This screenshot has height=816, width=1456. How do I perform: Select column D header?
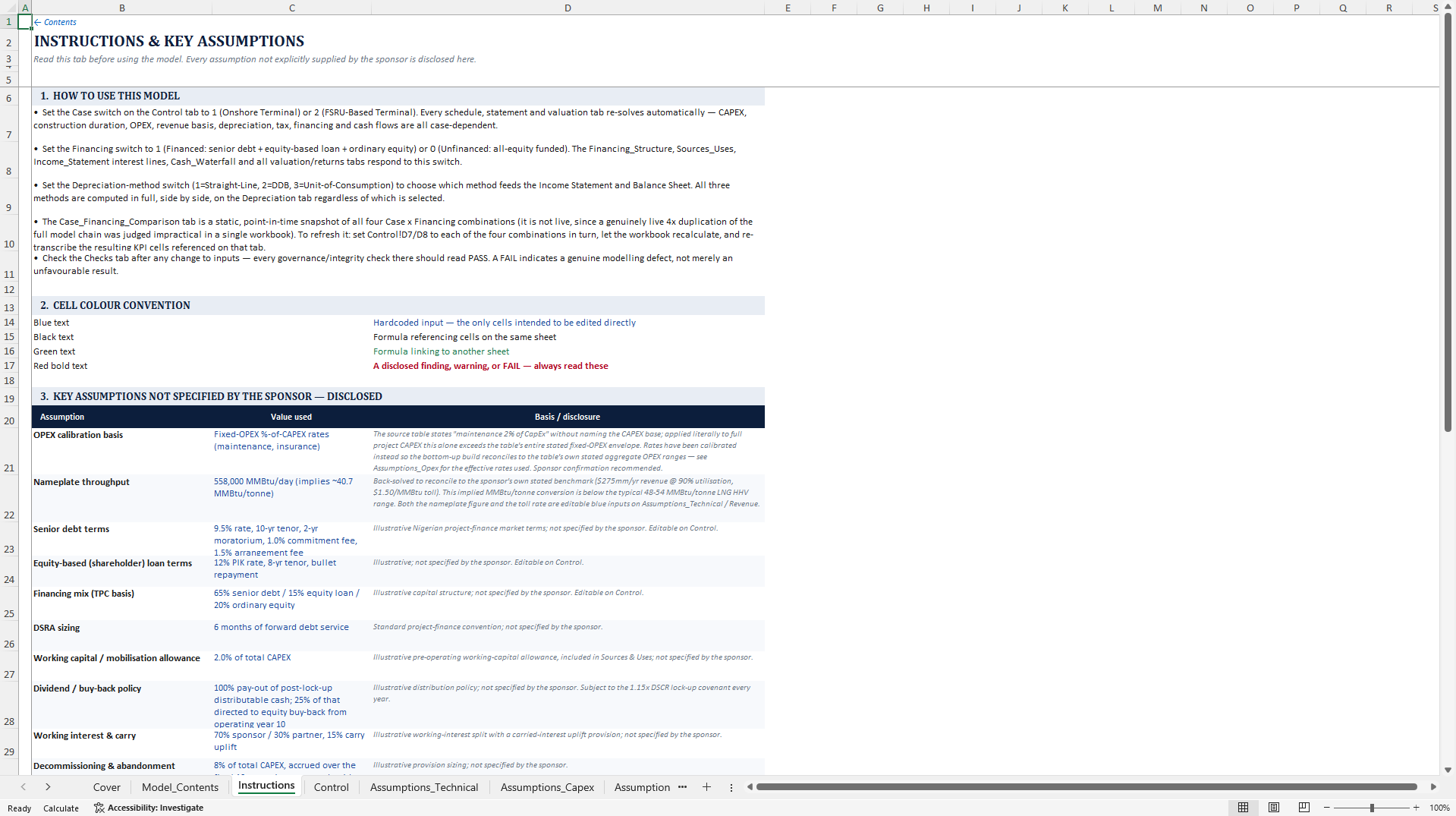(568, 8)
